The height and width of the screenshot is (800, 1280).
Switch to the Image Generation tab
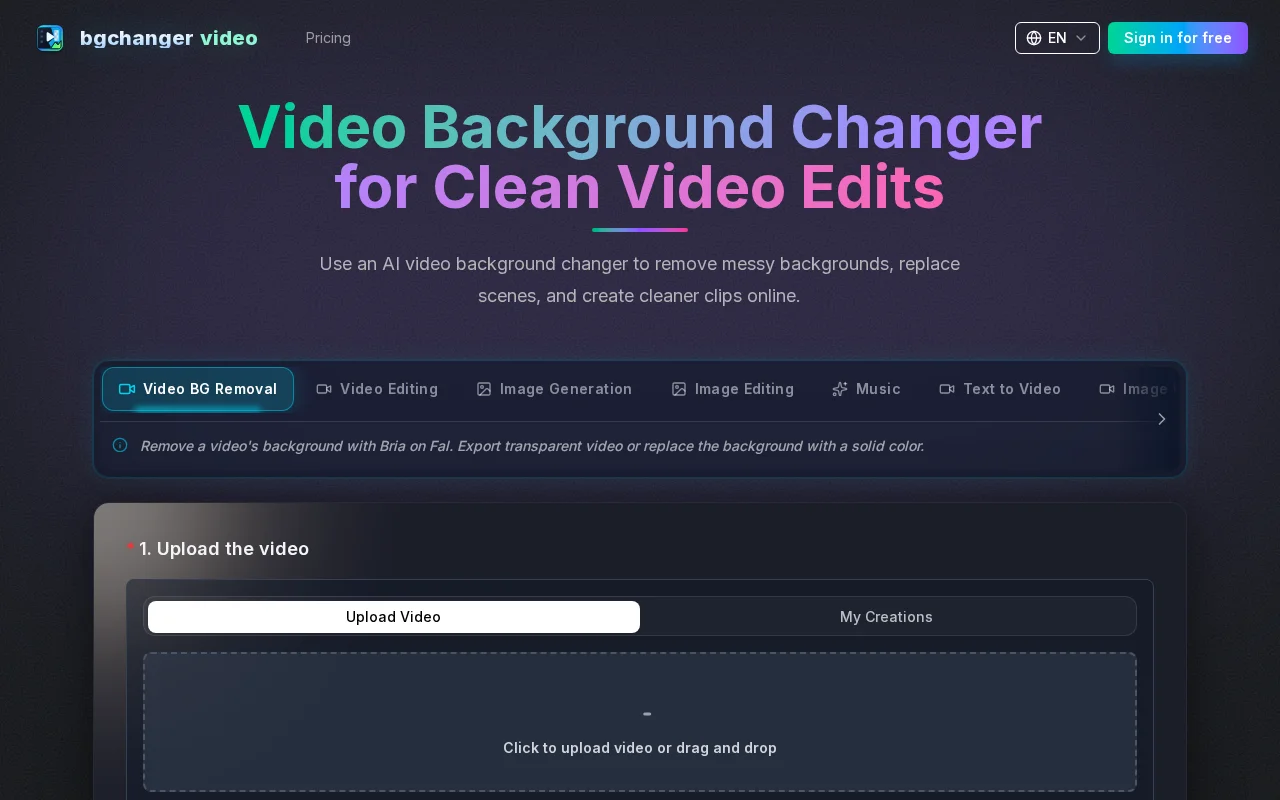pyautogui.click(x=554, y=389)
